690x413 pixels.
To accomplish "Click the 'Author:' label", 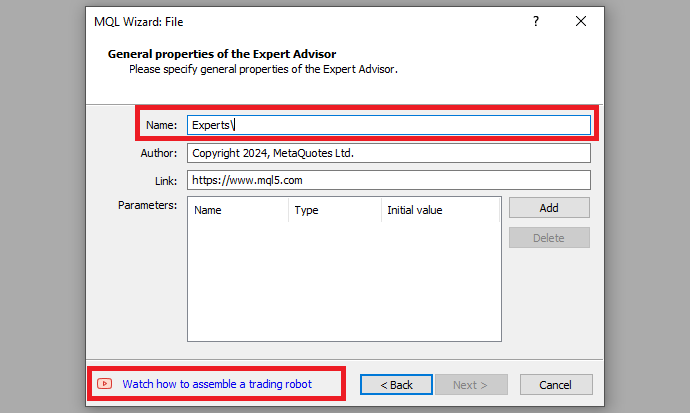I will point(158,153).
